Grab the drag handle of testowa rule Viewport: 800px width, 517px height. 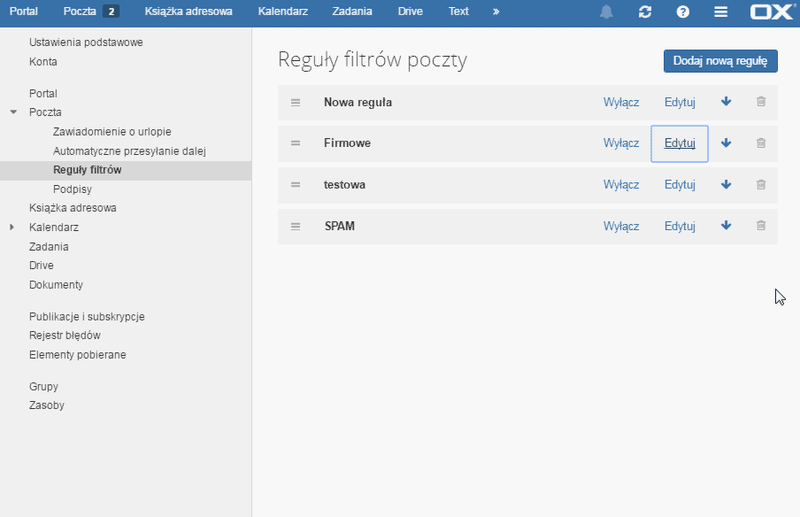coord(295,185)
